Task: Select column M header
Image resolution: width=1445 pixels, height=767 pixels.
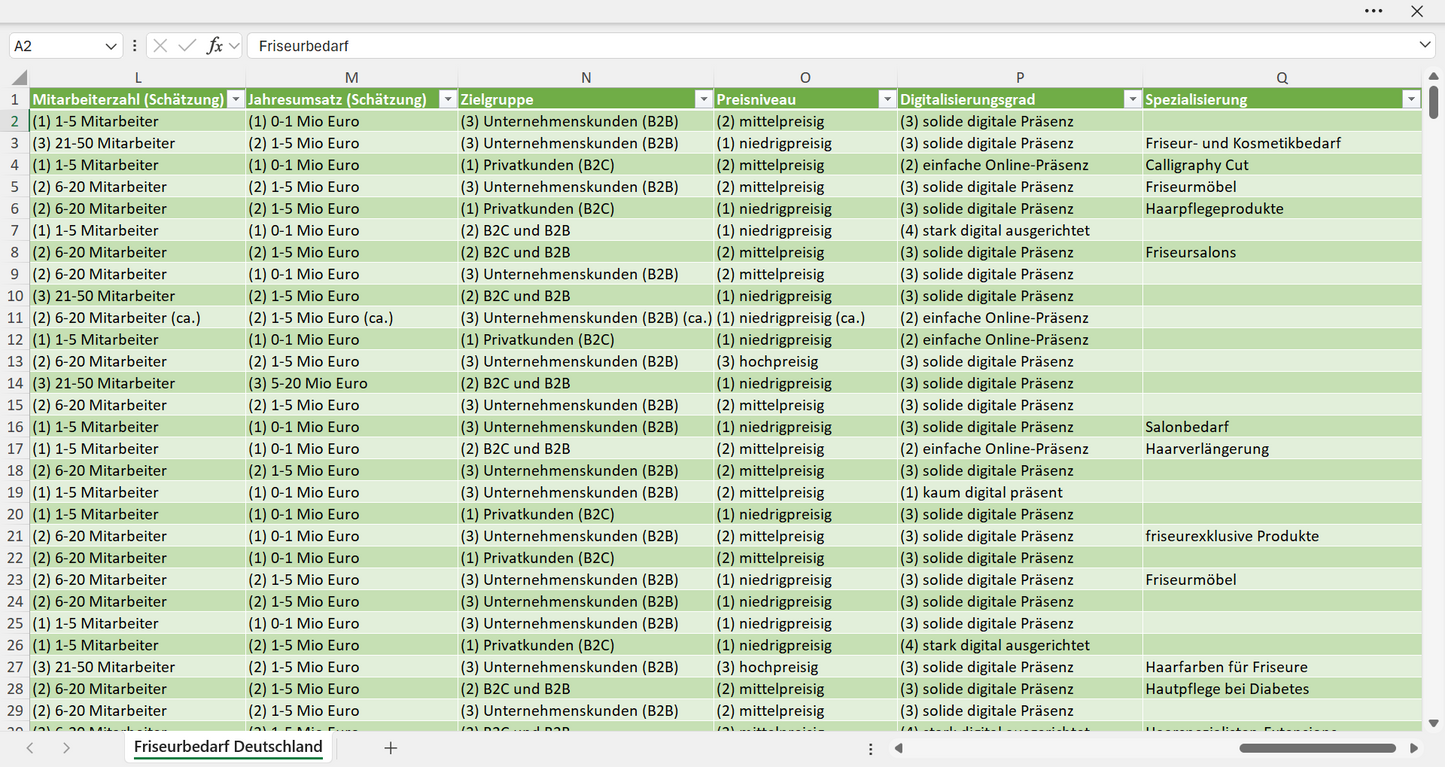Action: coord(352,78)
